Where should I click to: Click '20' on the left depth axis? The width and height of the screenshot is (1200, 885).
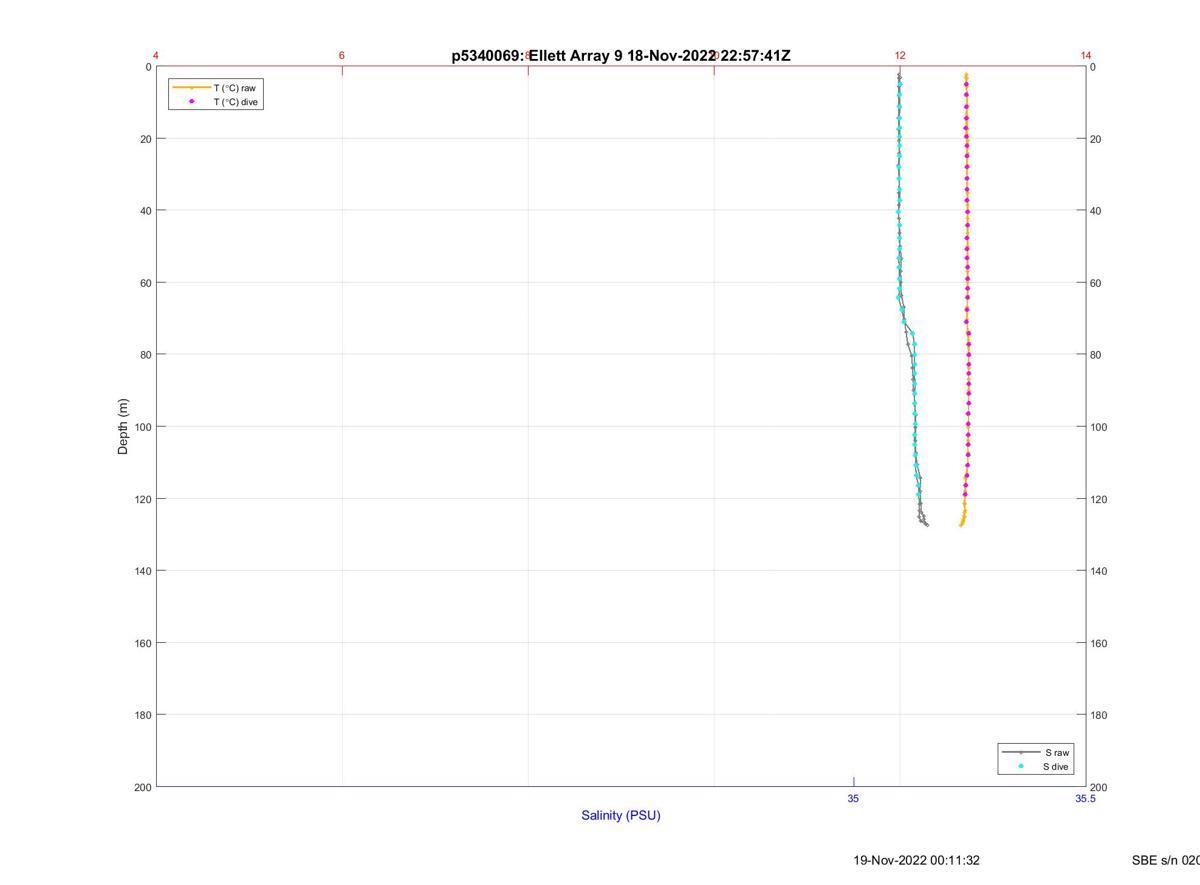click(145, 139)
